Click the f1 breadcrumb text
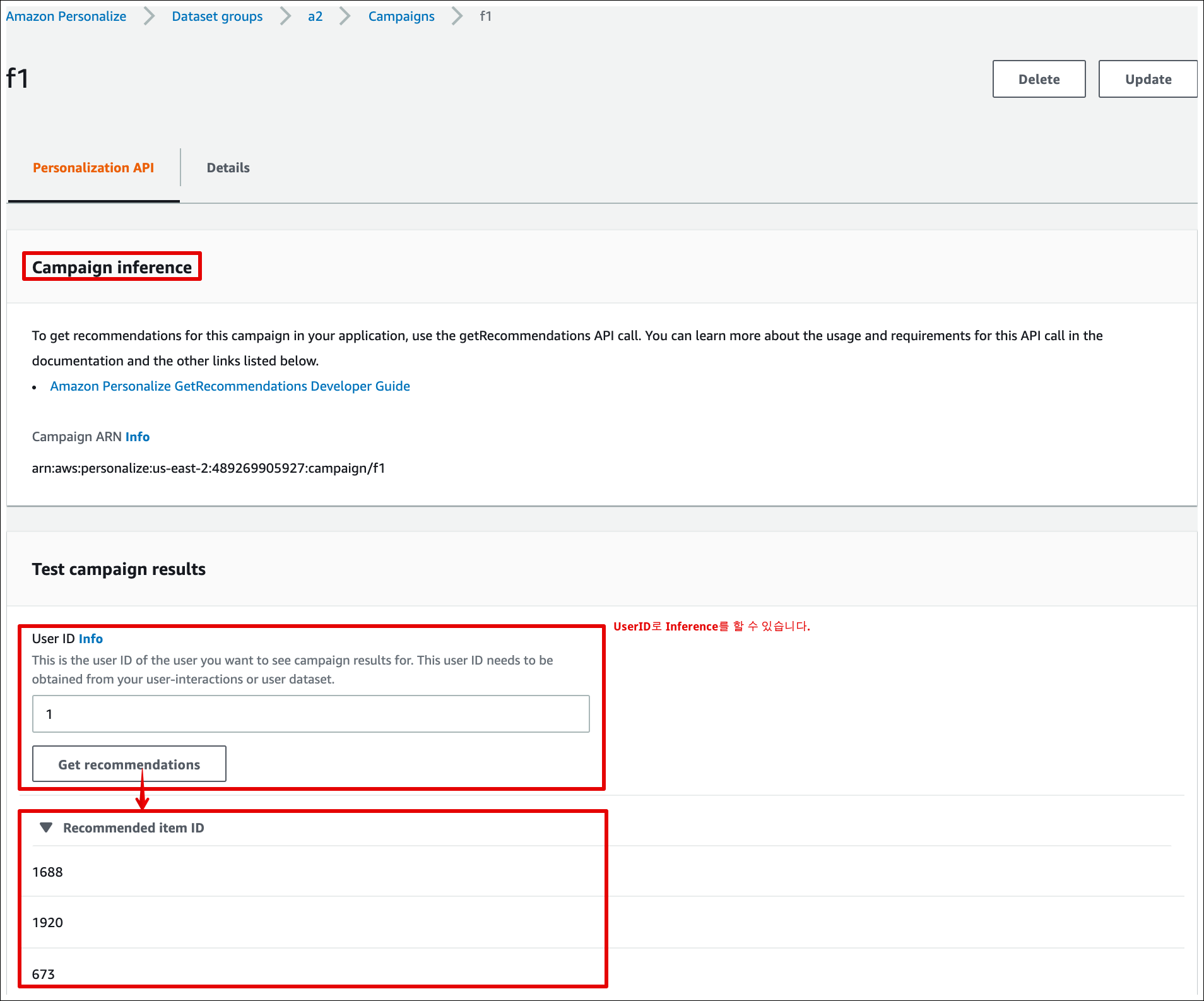Image resolution: width=1204 pixels, height=1001 pixels. click(485, 16)
